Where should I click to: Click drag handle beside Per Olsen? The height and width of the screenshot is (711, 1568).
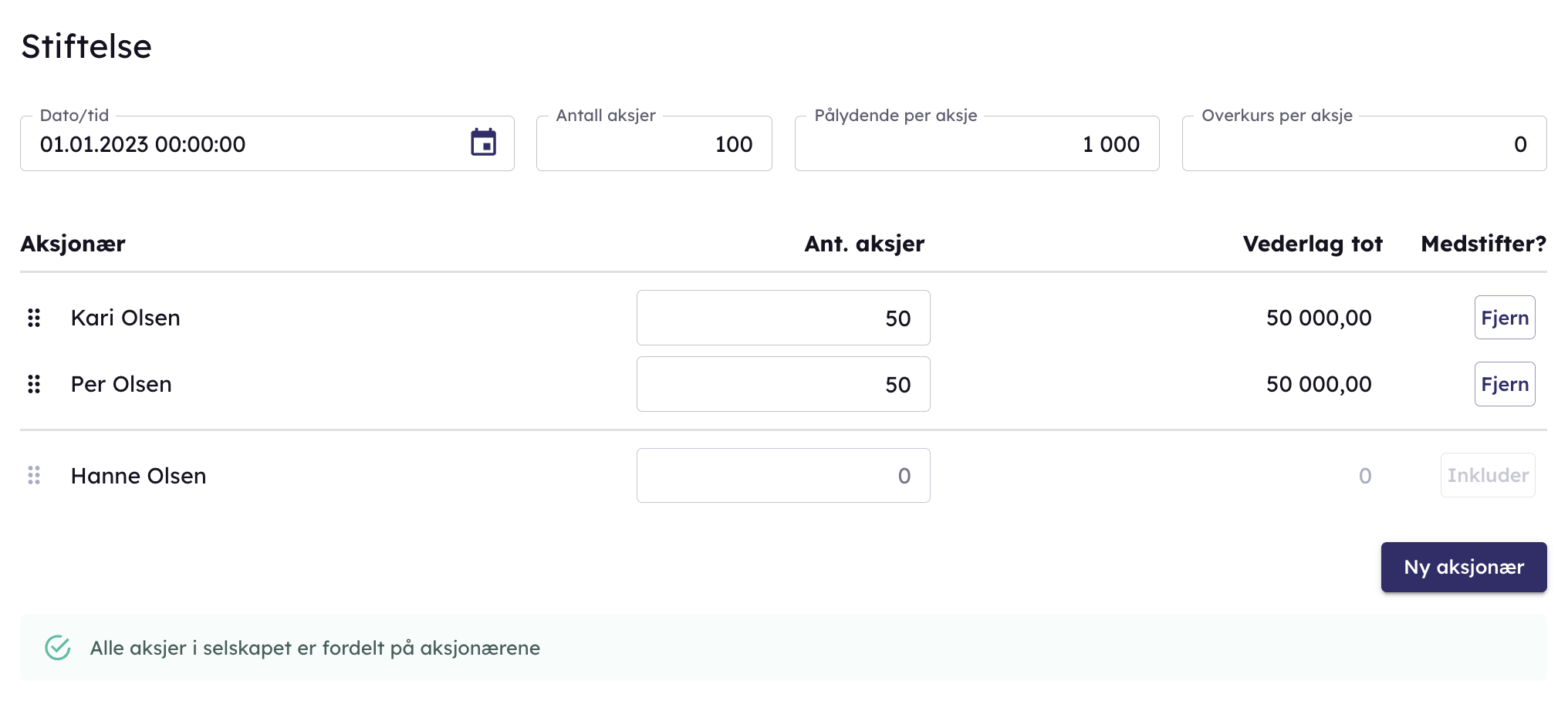(x=34, y=384)
